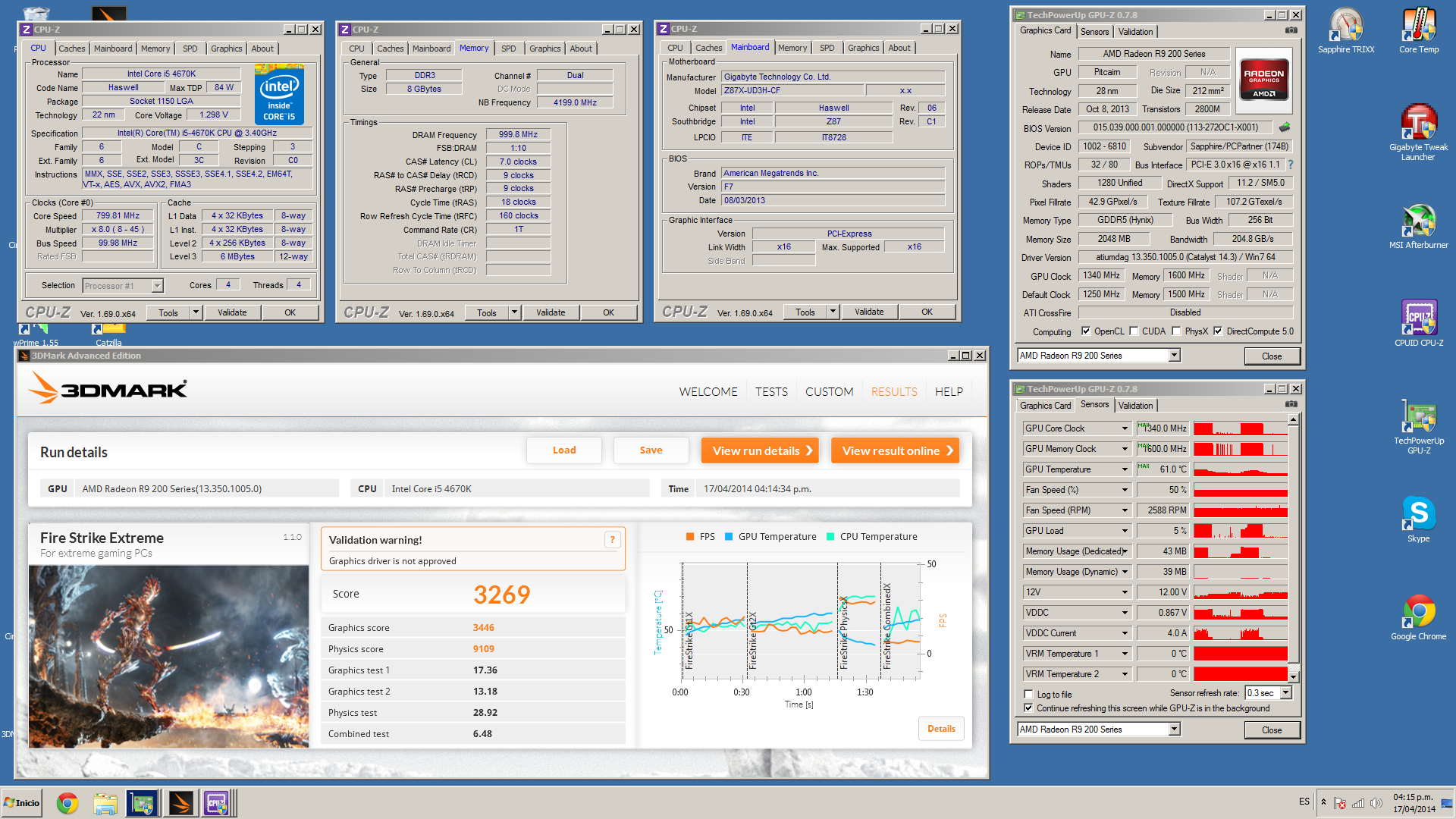Click View result online button
This screenshot has width=1456, height=819.
[x=895, y=450]
